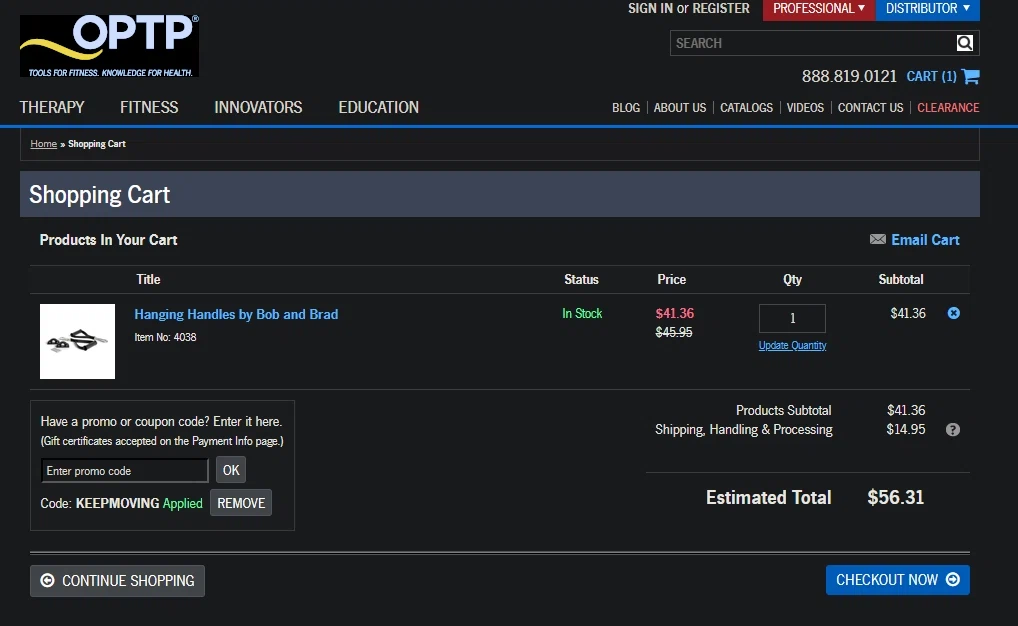Click the OPTP logo

tap(109, 45)
